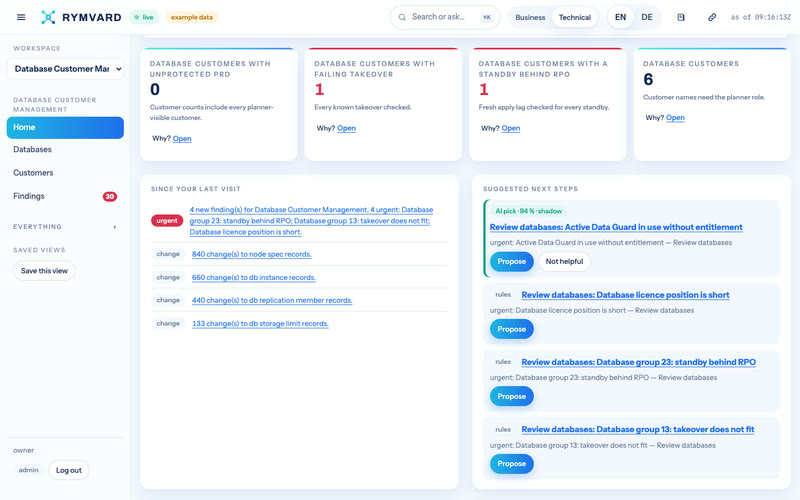
Task: Open Why link for database customers card
Action: point(675,118)
